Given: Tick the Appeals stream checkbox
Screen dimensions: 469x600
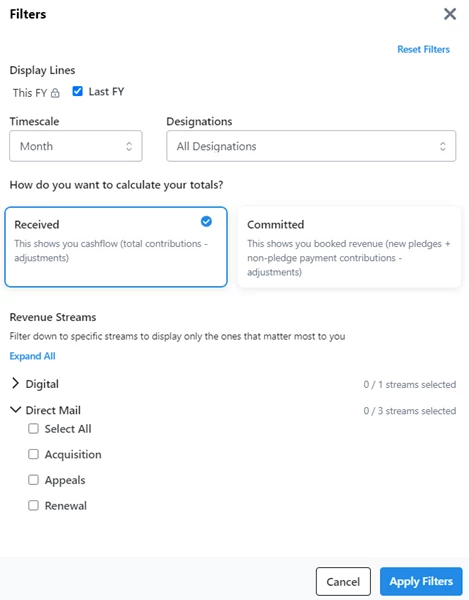Looking at the screenshot, I should click(x=33, y=480).
